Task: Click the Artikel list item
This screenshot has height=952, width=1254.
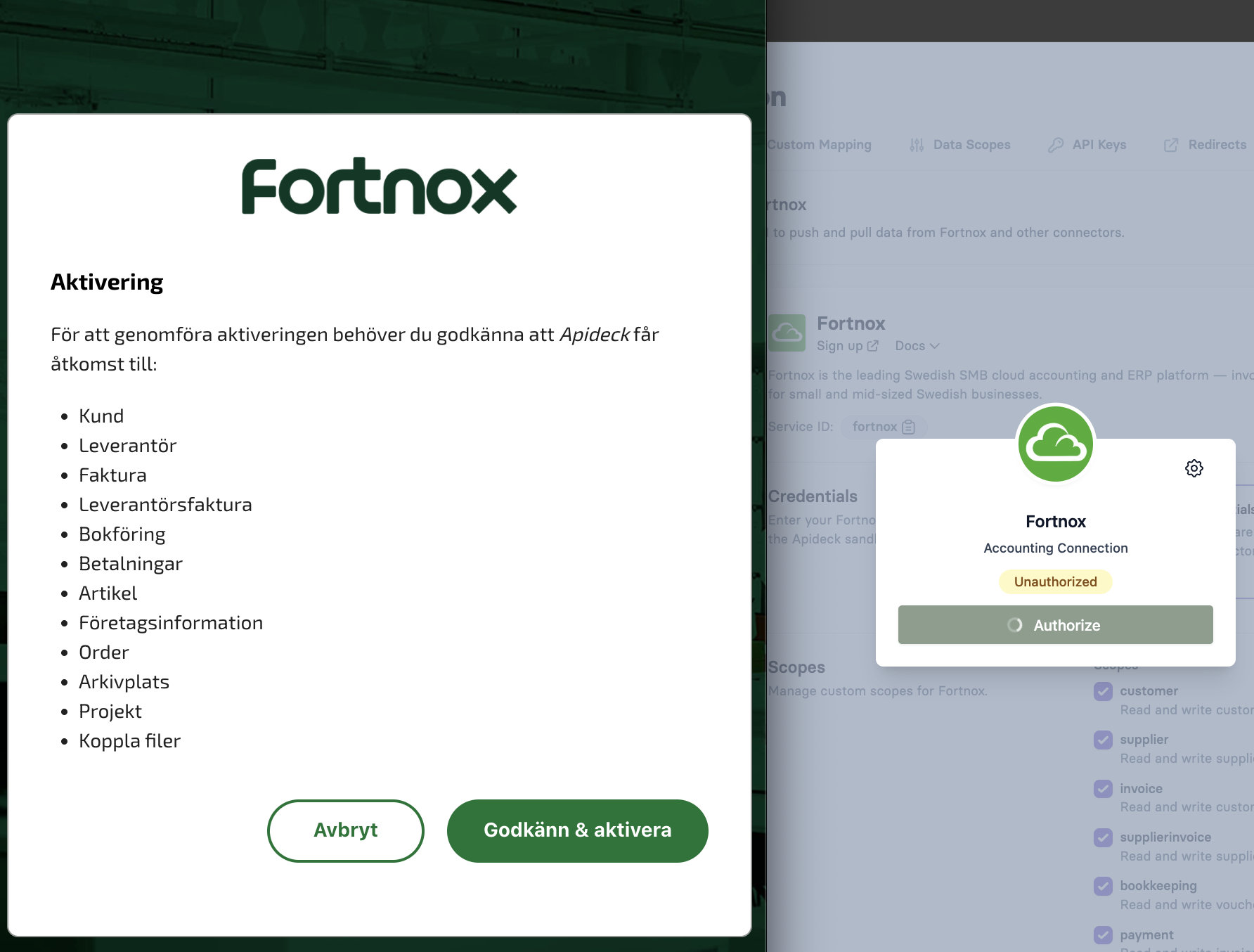Action: pyautogui.click(x=108, y=593)
